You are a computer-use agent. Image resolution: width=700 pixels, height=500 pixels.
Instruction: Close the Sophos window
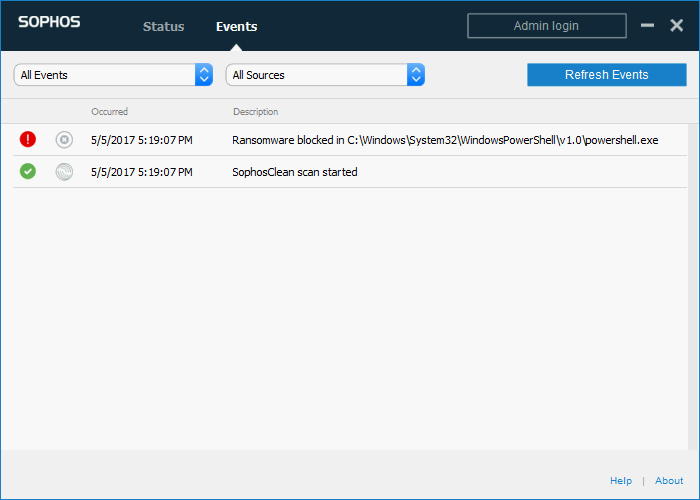tap(677, 25)
